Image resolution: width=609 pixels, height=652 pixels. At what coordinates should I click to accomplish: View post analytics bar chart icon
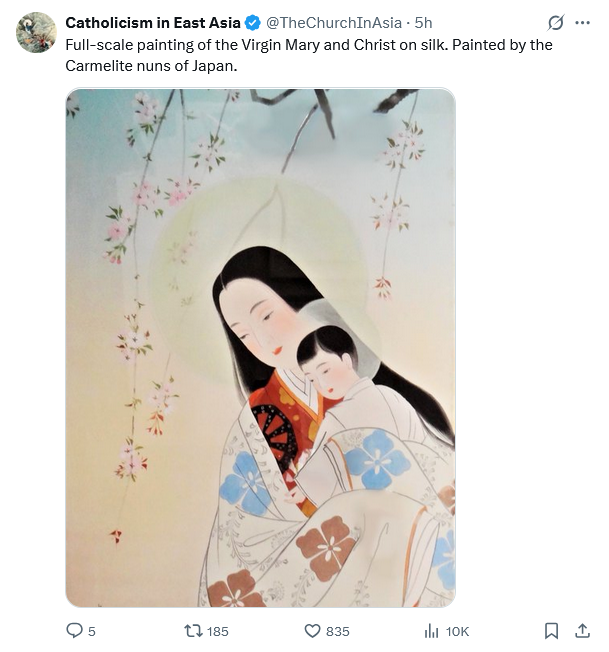pos(432,631)
